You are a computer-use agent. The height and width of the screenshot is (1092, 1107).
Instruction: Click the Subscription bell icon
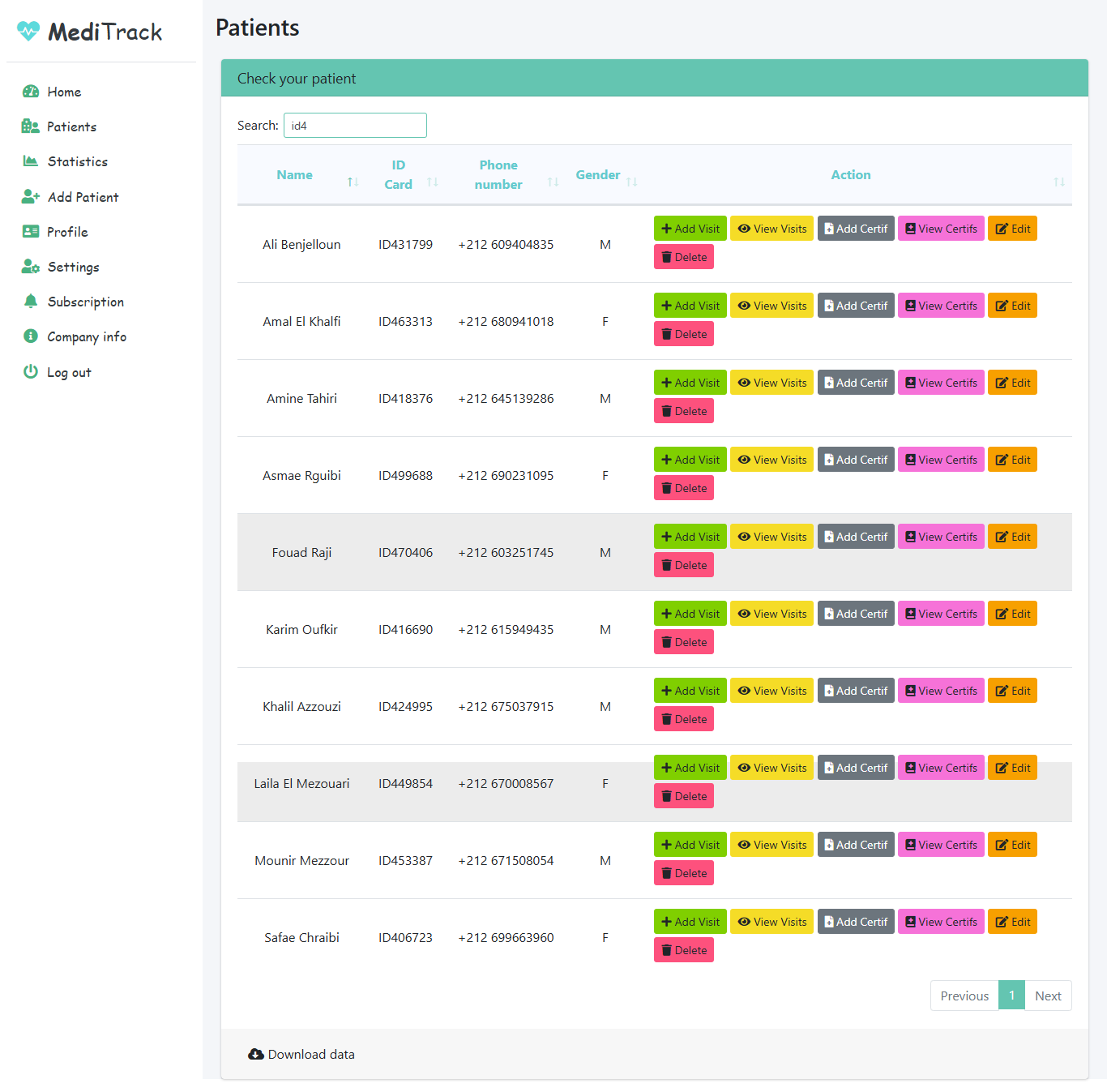pyautogui.click(x=31, y=302)
